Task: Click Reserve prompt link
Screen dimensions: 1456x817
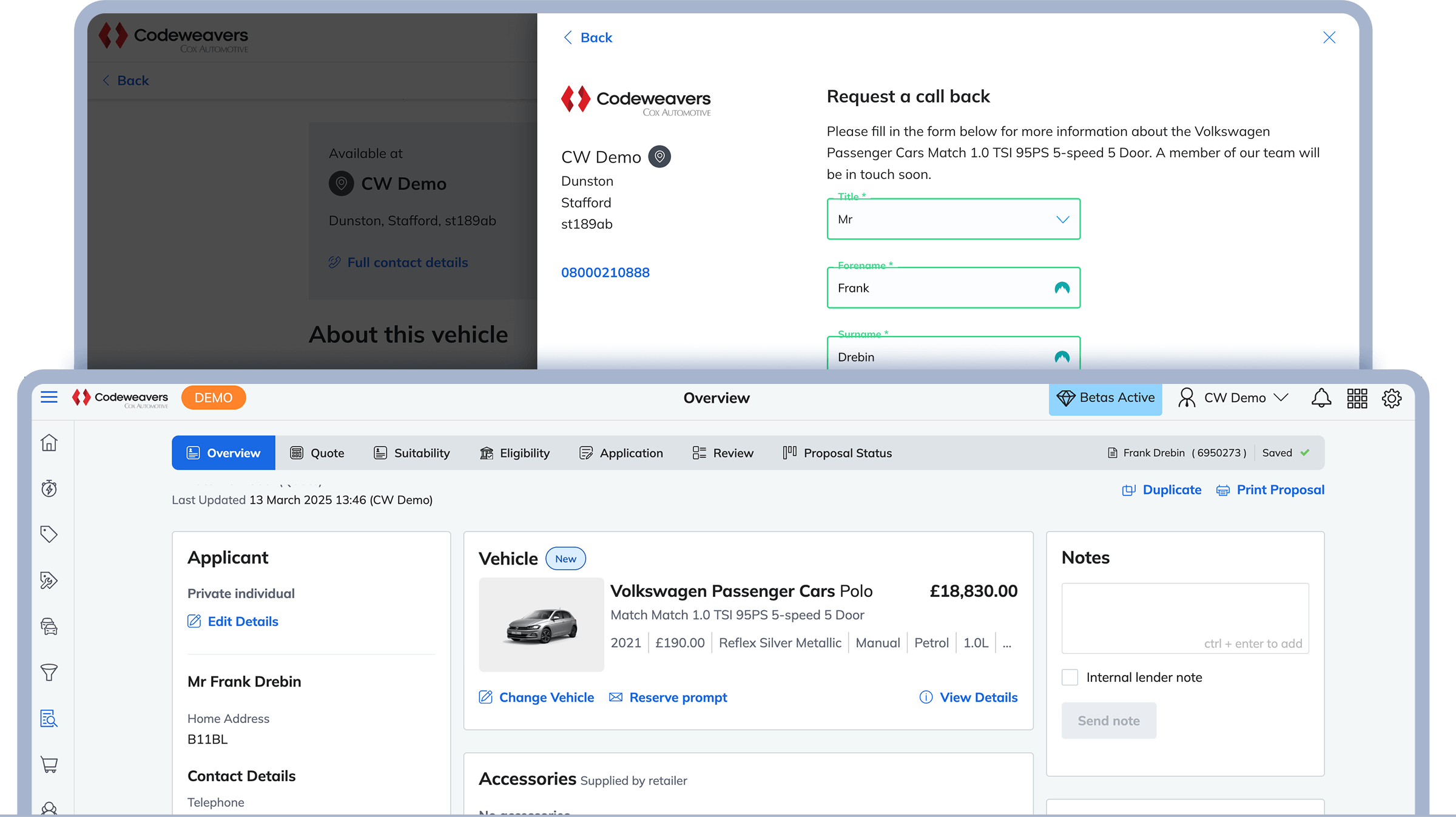Action: (668, 698)
